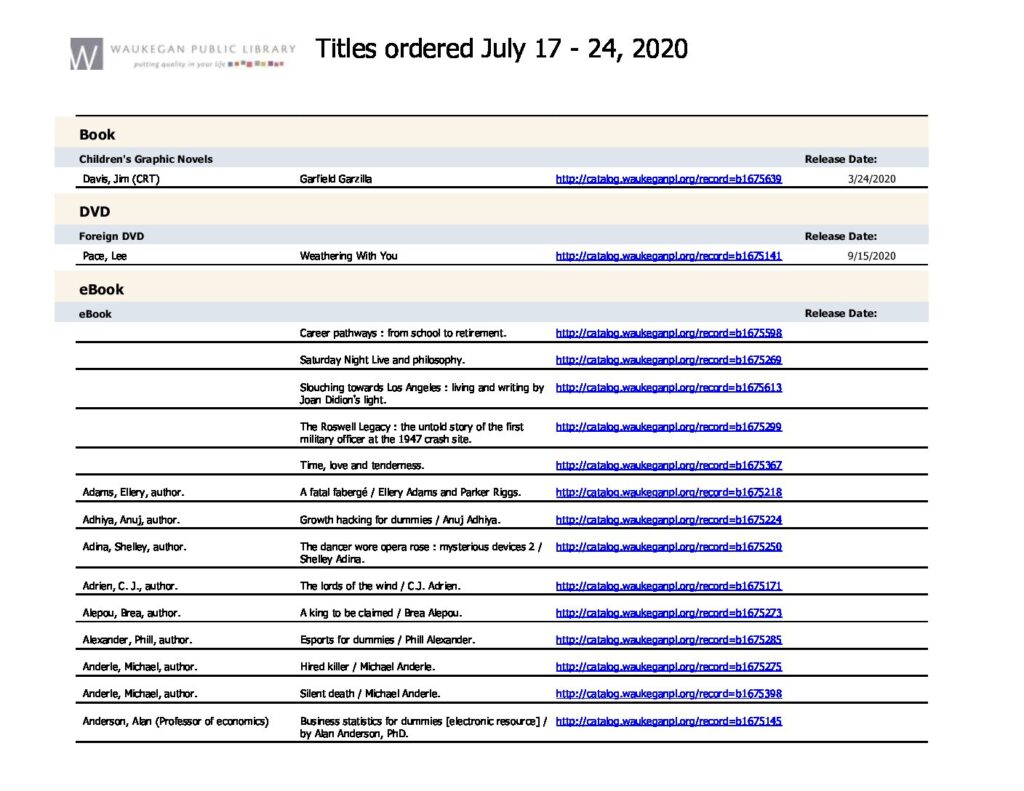Select the page title 'Titles ordered July 17 - 24, 2020'

click(x=502, y=49)
